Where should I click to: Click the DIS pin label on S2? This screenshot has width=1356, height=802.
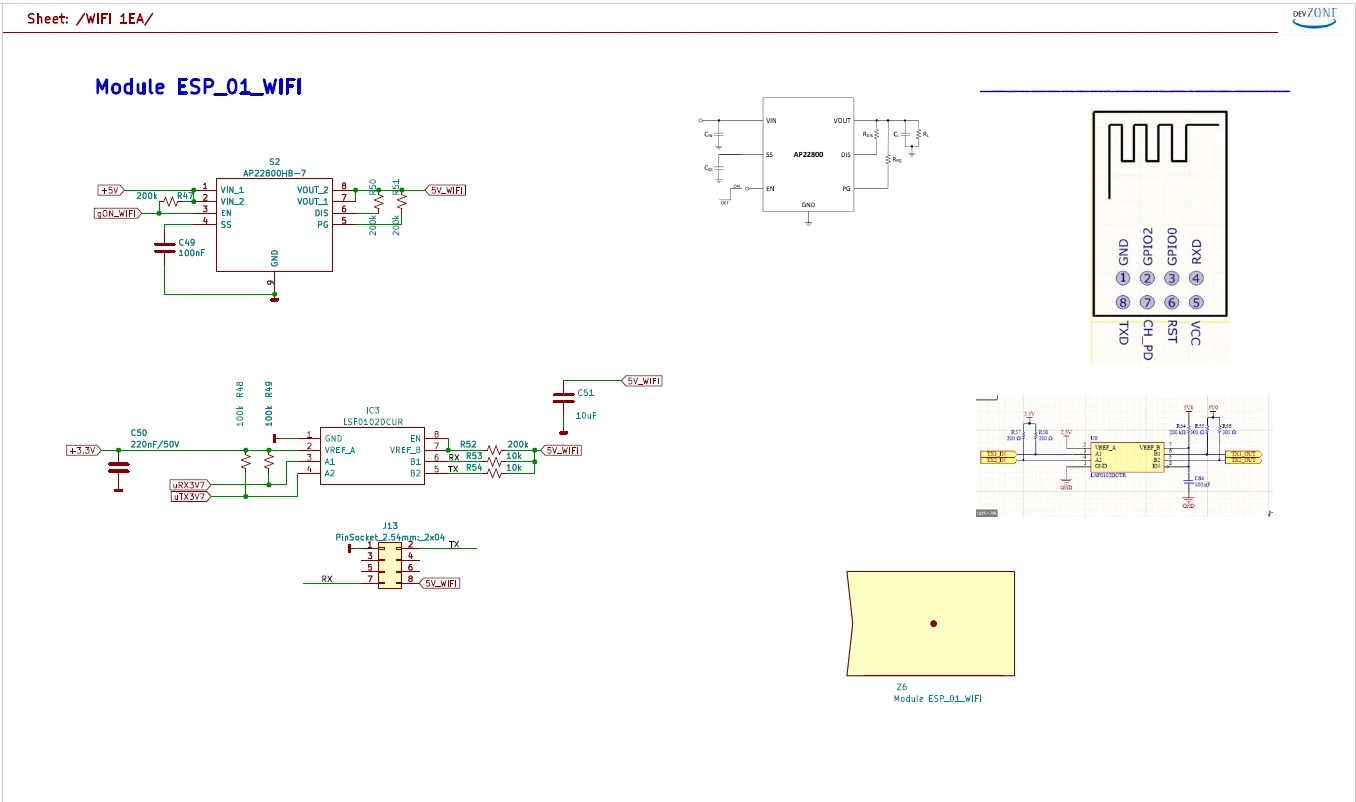(x=321, y=213)
